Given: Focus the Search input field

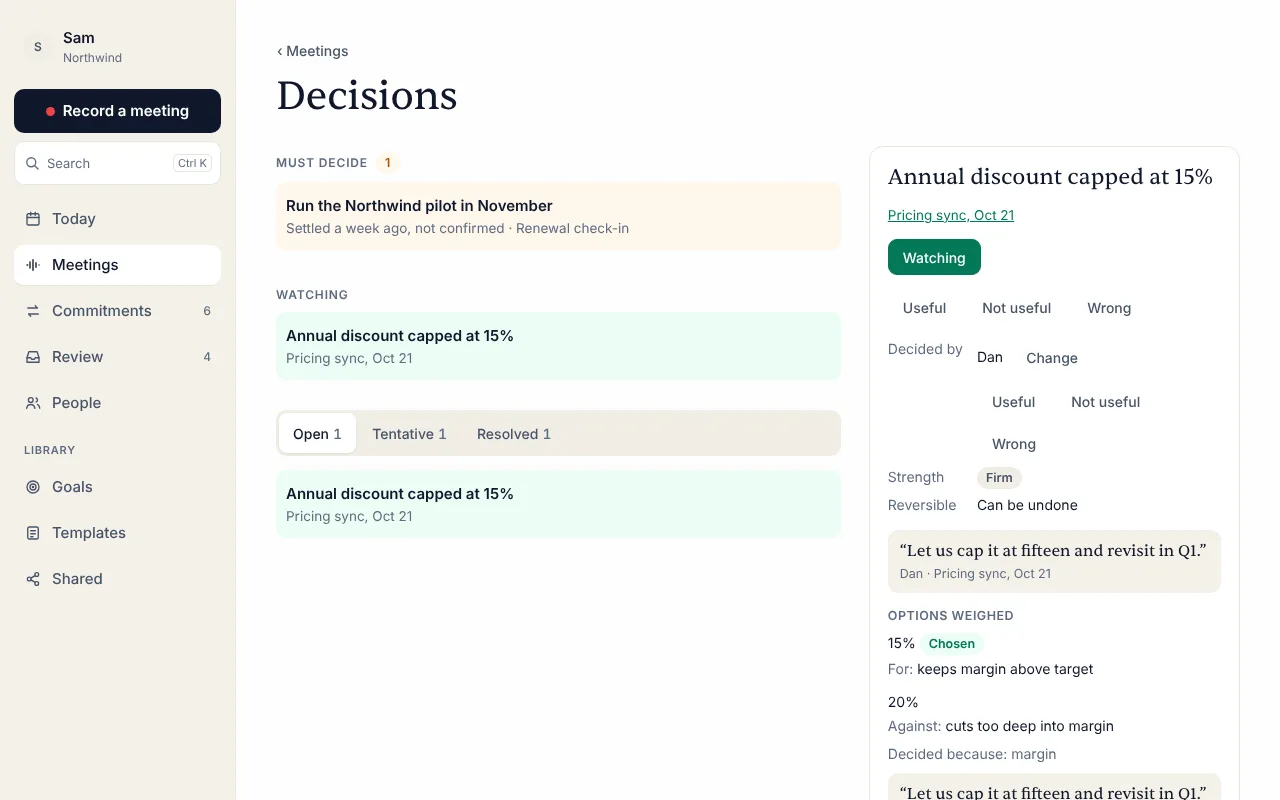Looking at the screenshot, I should tap(117, 163).
